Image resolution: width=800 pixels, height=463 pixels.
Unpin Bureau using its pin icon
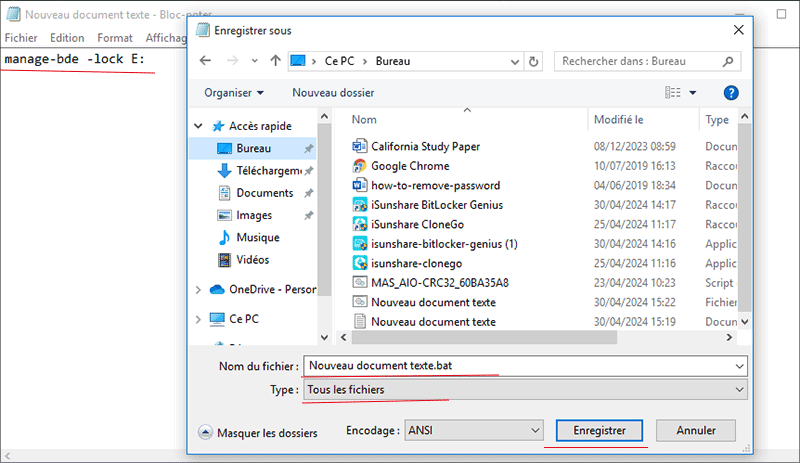(308, 149)
